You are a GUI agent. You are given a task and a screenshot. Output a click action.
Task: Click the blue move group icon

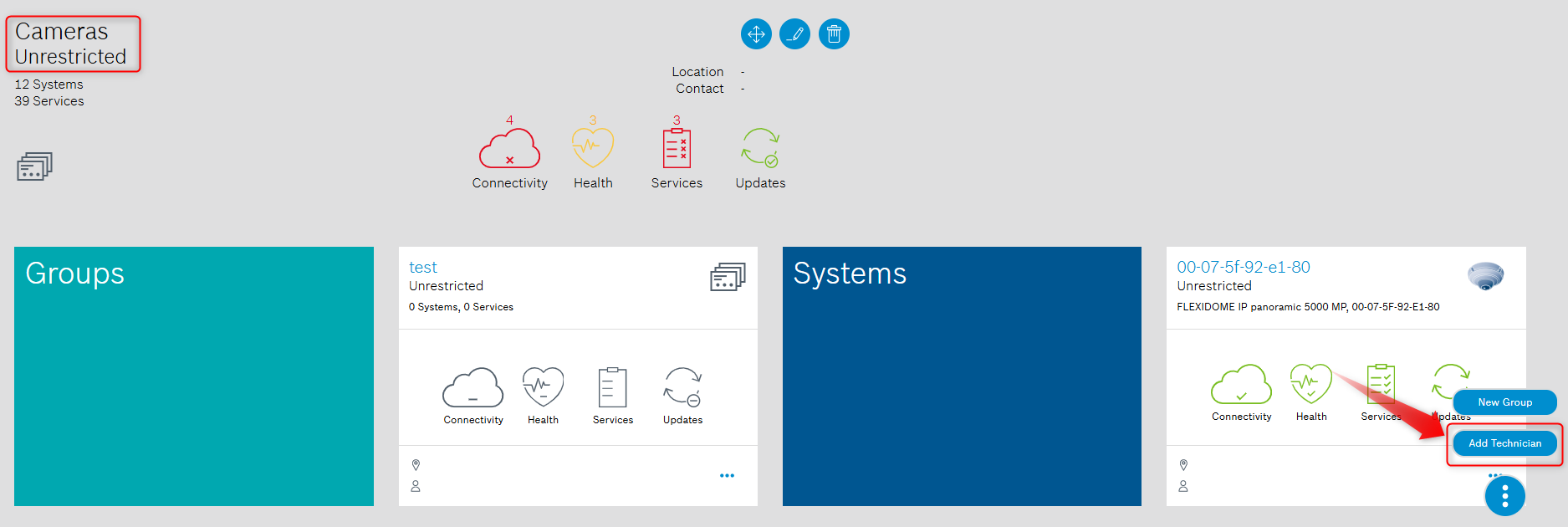[756, 34]
